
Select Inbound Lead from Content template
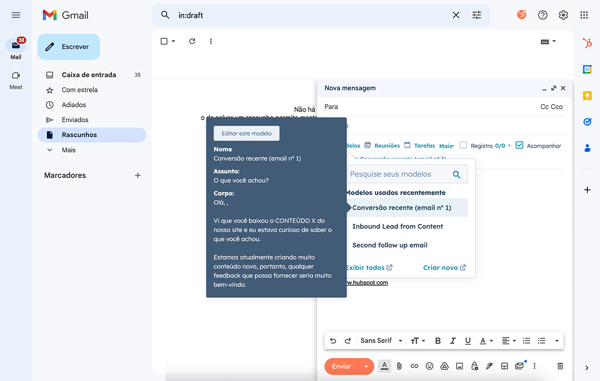(x=398, y=226)
